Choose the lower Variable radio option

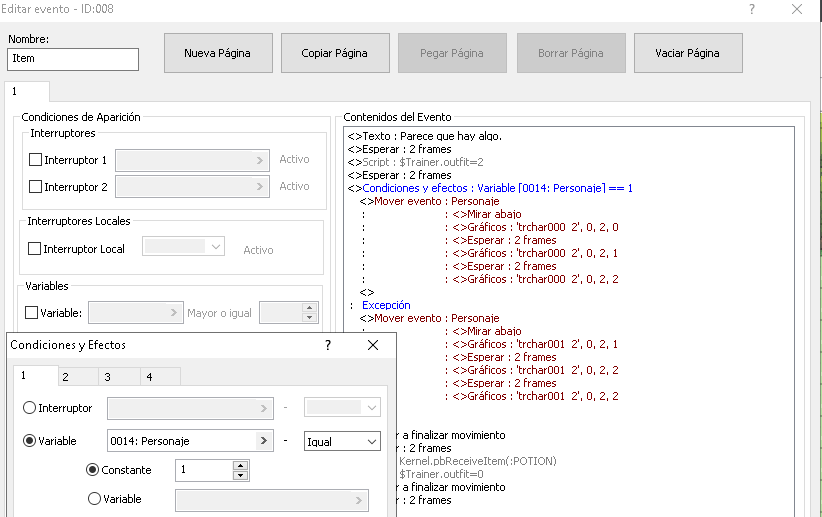pos(94,499)
